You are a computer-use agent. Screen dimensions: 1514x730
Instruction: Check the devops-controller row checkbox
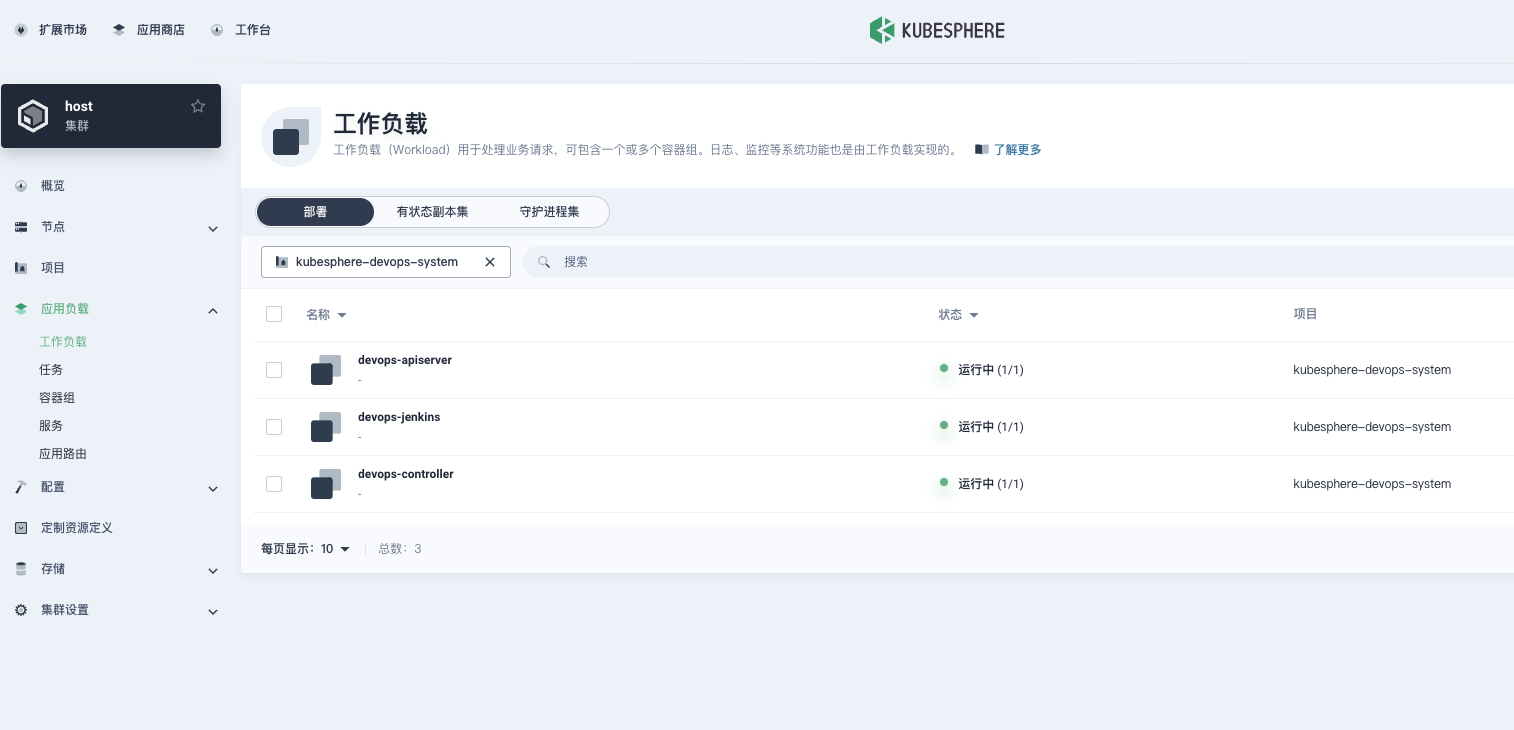point(274,484)
